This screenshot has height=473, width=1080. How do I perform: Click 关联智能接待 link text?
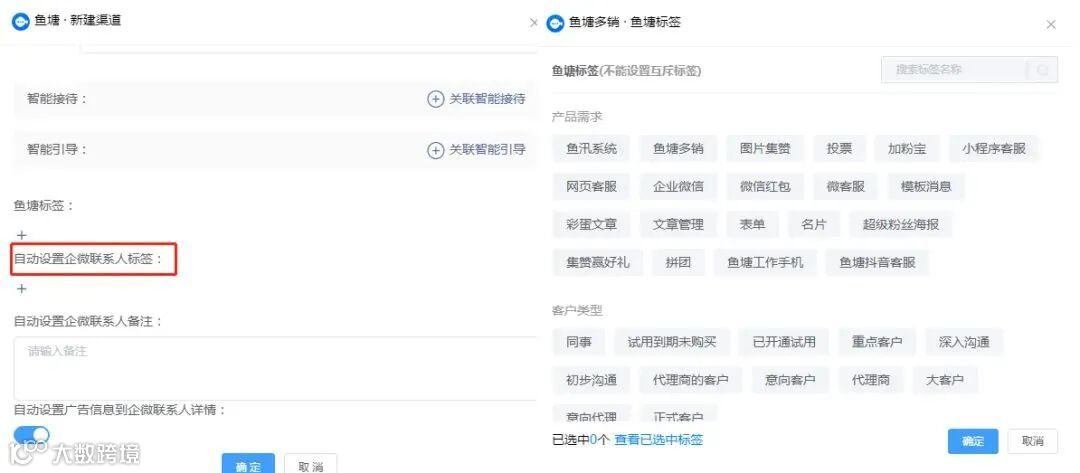487,99
